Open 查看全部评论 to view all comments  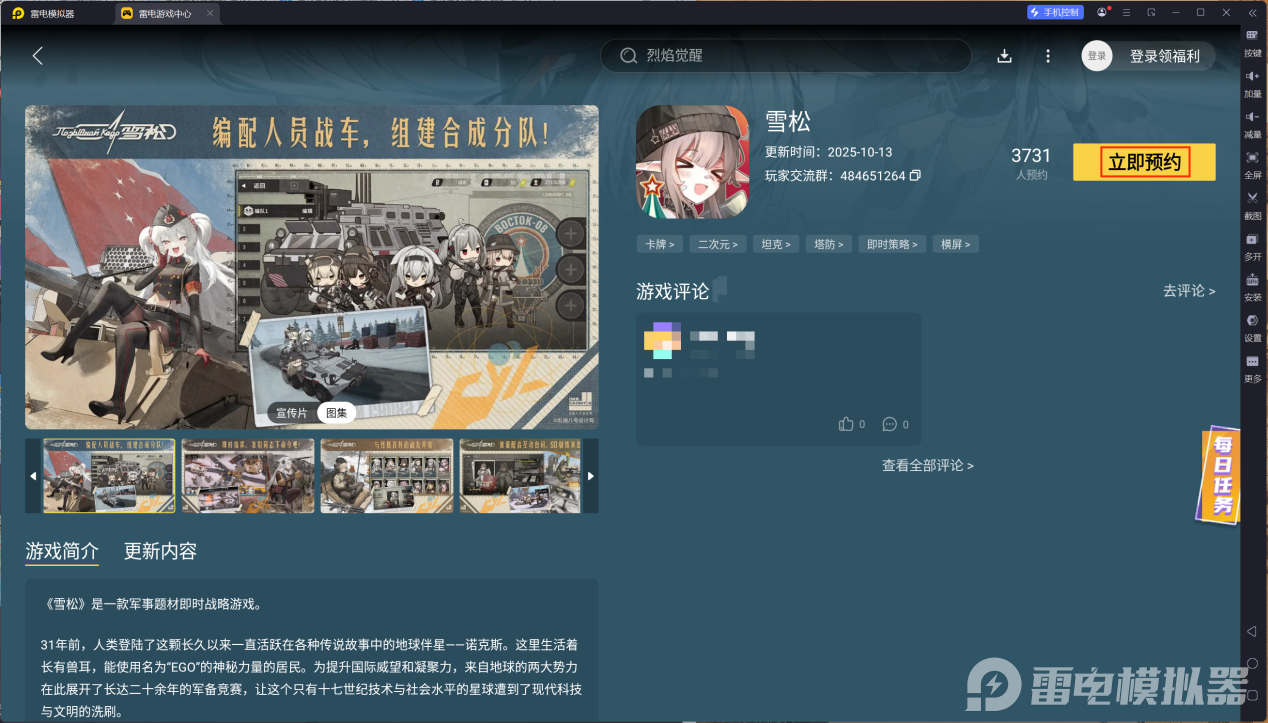pos(928,465)
